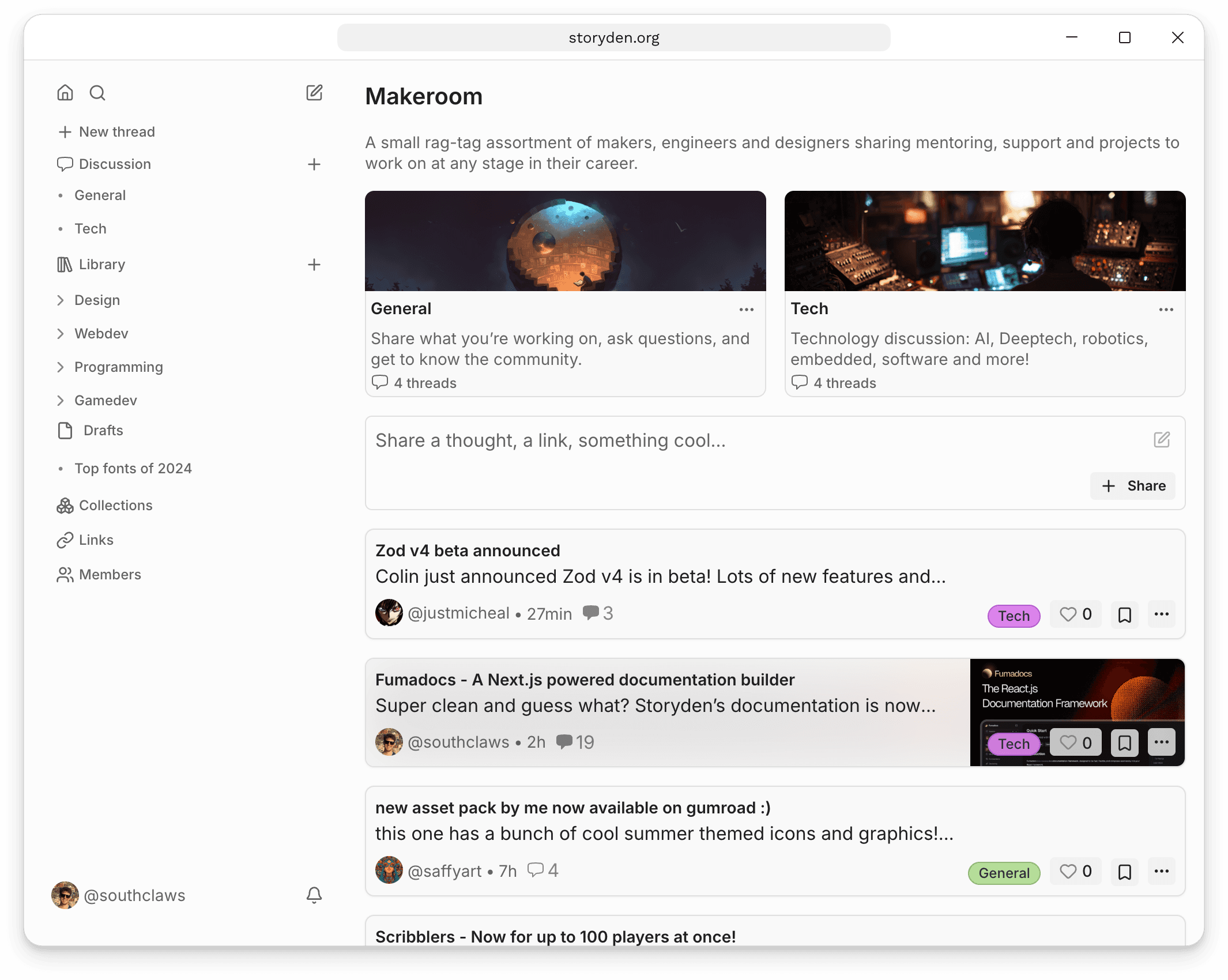1228x980 pixels.
Task: Click the New thread button
Action: coord(107,132)
